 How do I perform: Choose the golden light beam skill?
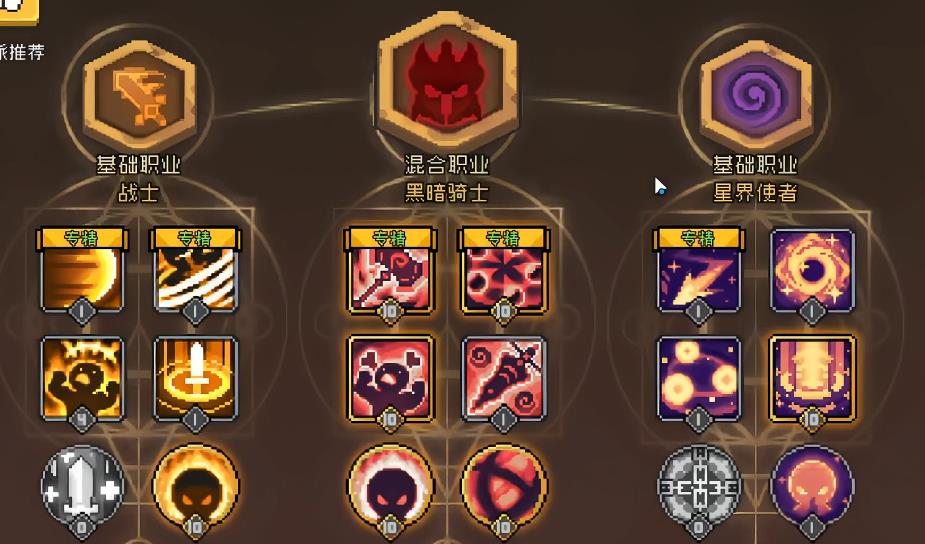[x=812, y=379]
